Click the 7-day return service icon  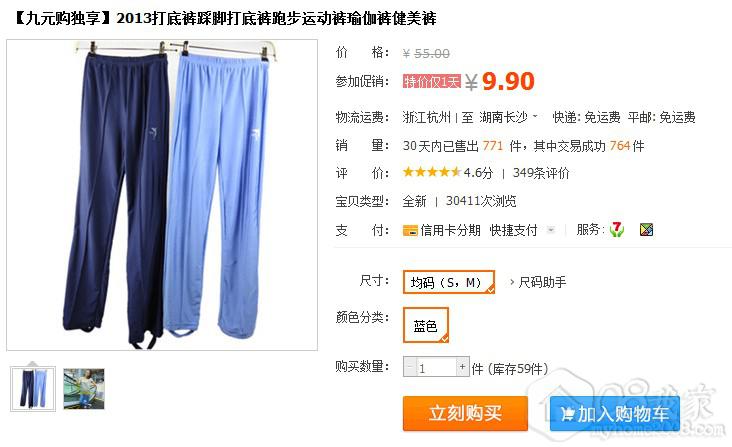point(617,229)
